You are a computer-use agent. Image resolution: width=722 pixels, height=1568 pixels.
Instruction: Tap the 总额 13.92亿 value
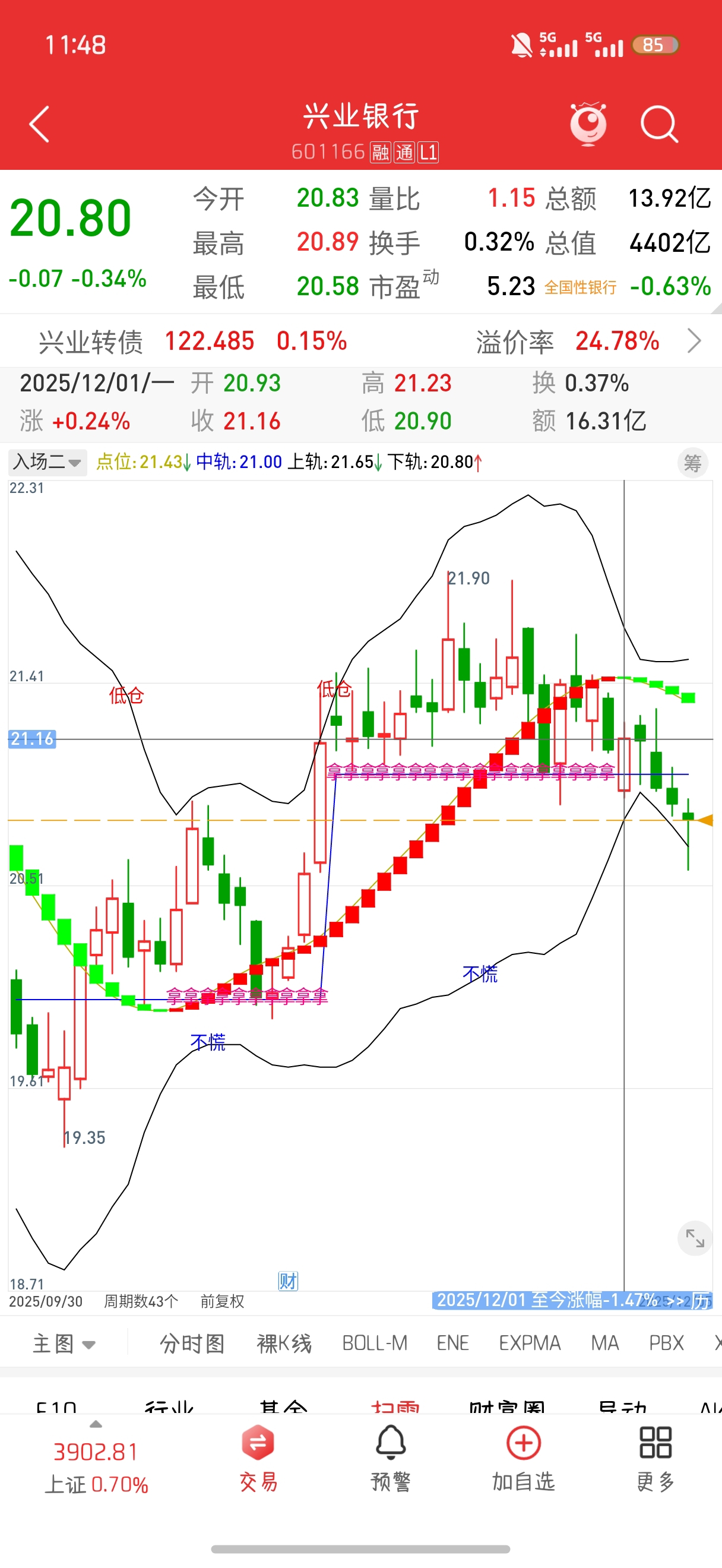[x=669, y=198]
